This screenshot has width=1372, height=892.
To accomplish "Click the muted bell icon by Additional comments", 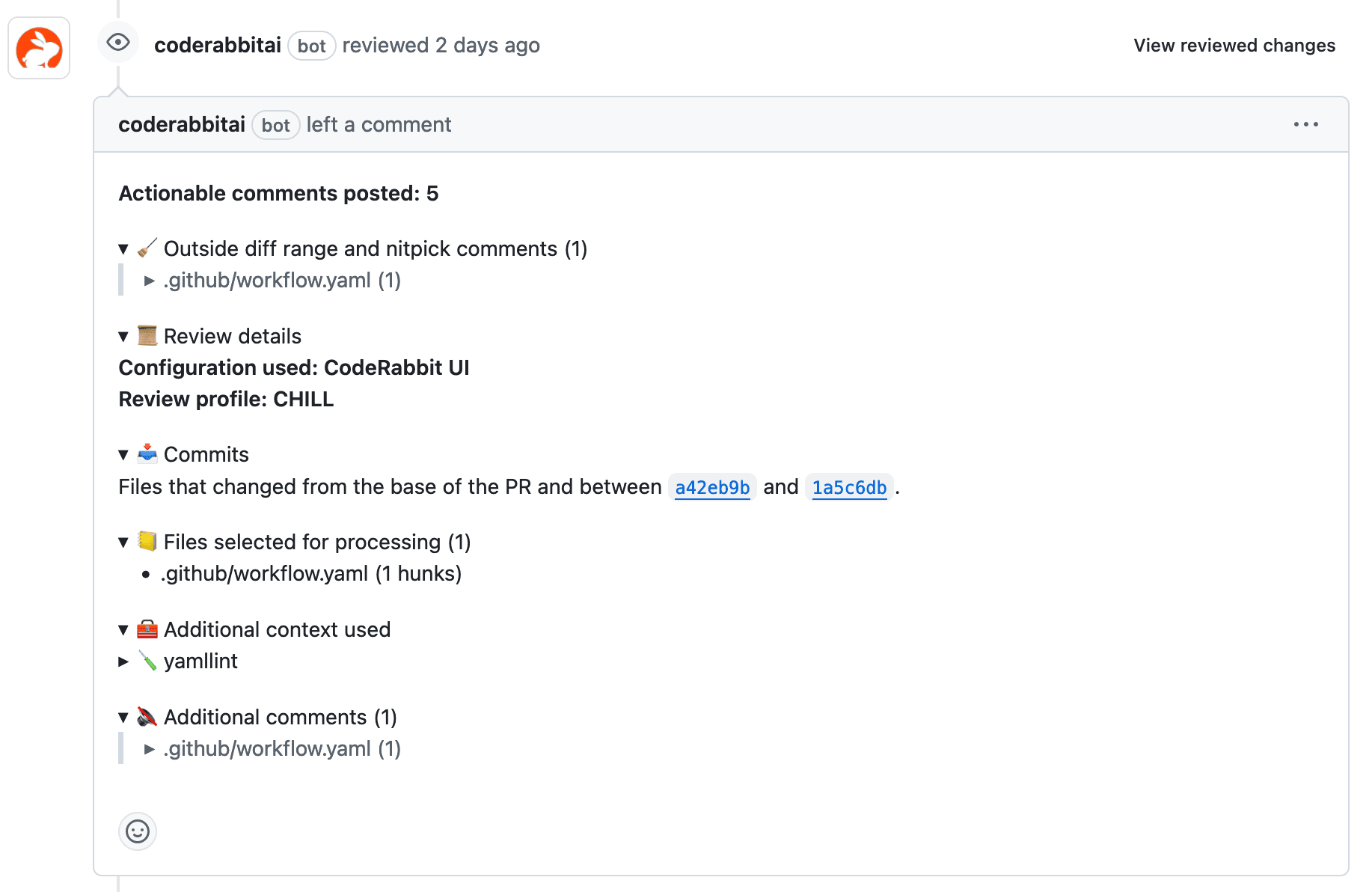I will [147, 717].
